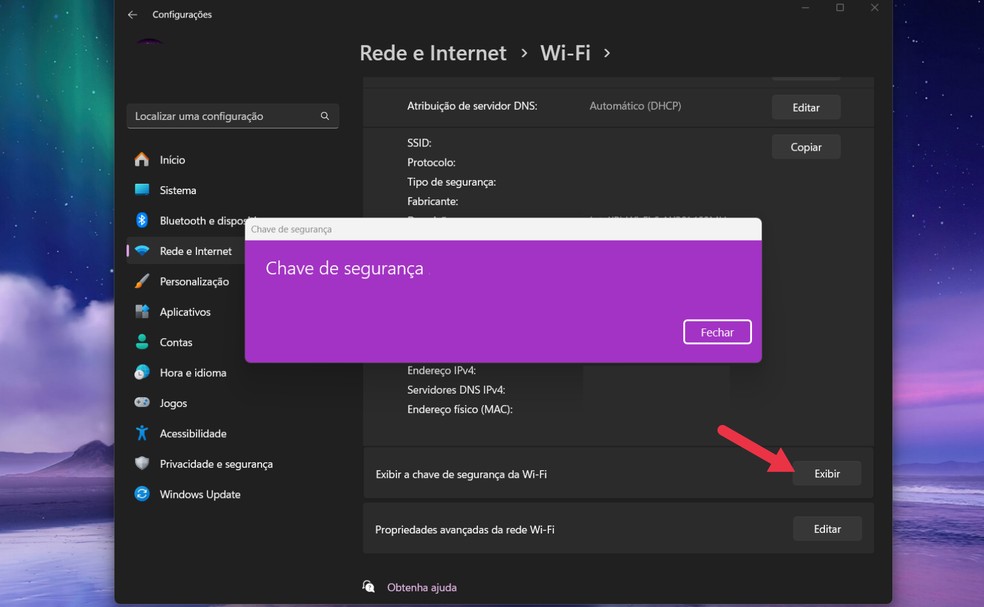Viewport: 984px width, 607px height.
Task: Close the Configurações window
Action: pos(874,8)
